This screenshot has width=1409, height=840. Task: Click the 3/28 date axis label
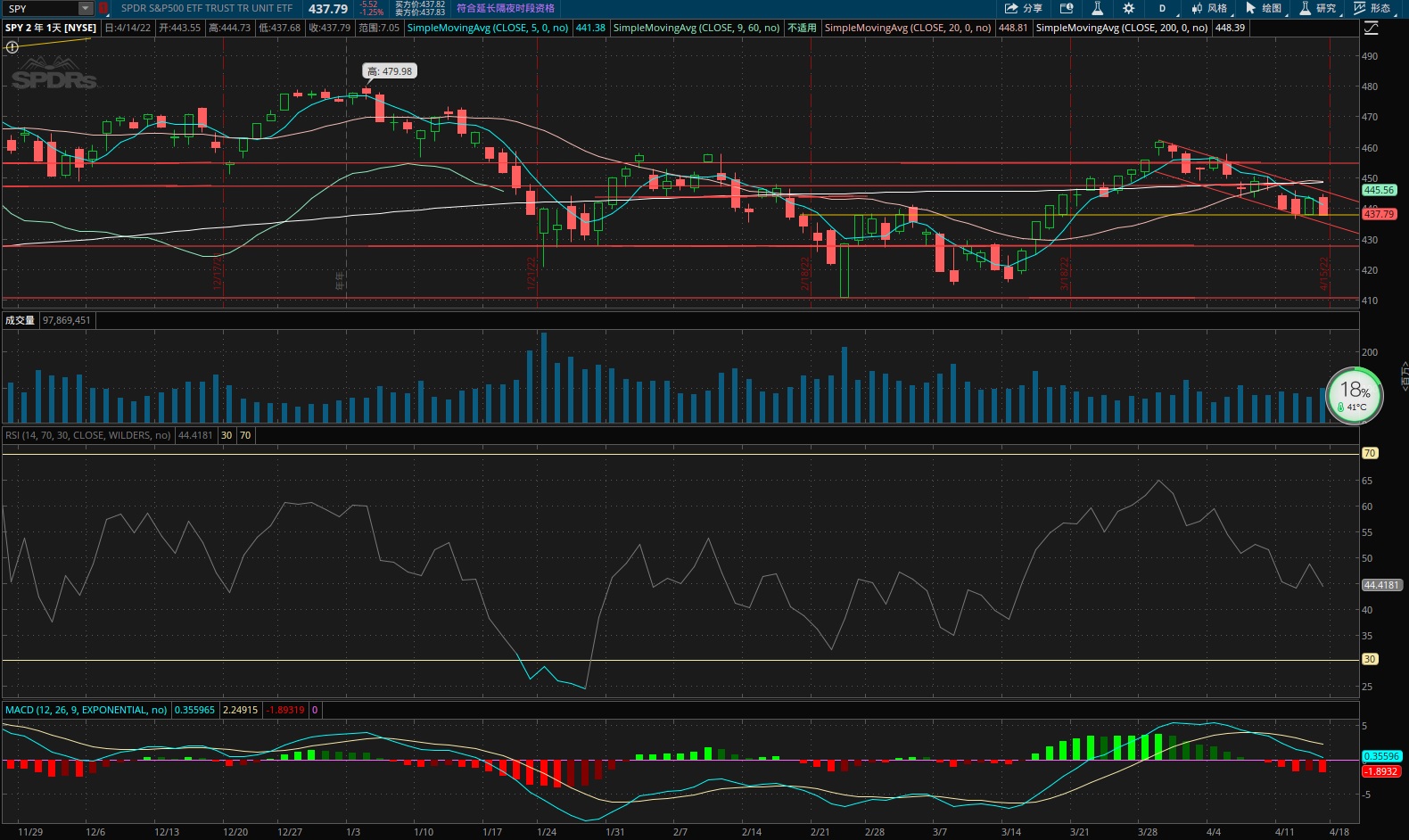point(1148,832)
